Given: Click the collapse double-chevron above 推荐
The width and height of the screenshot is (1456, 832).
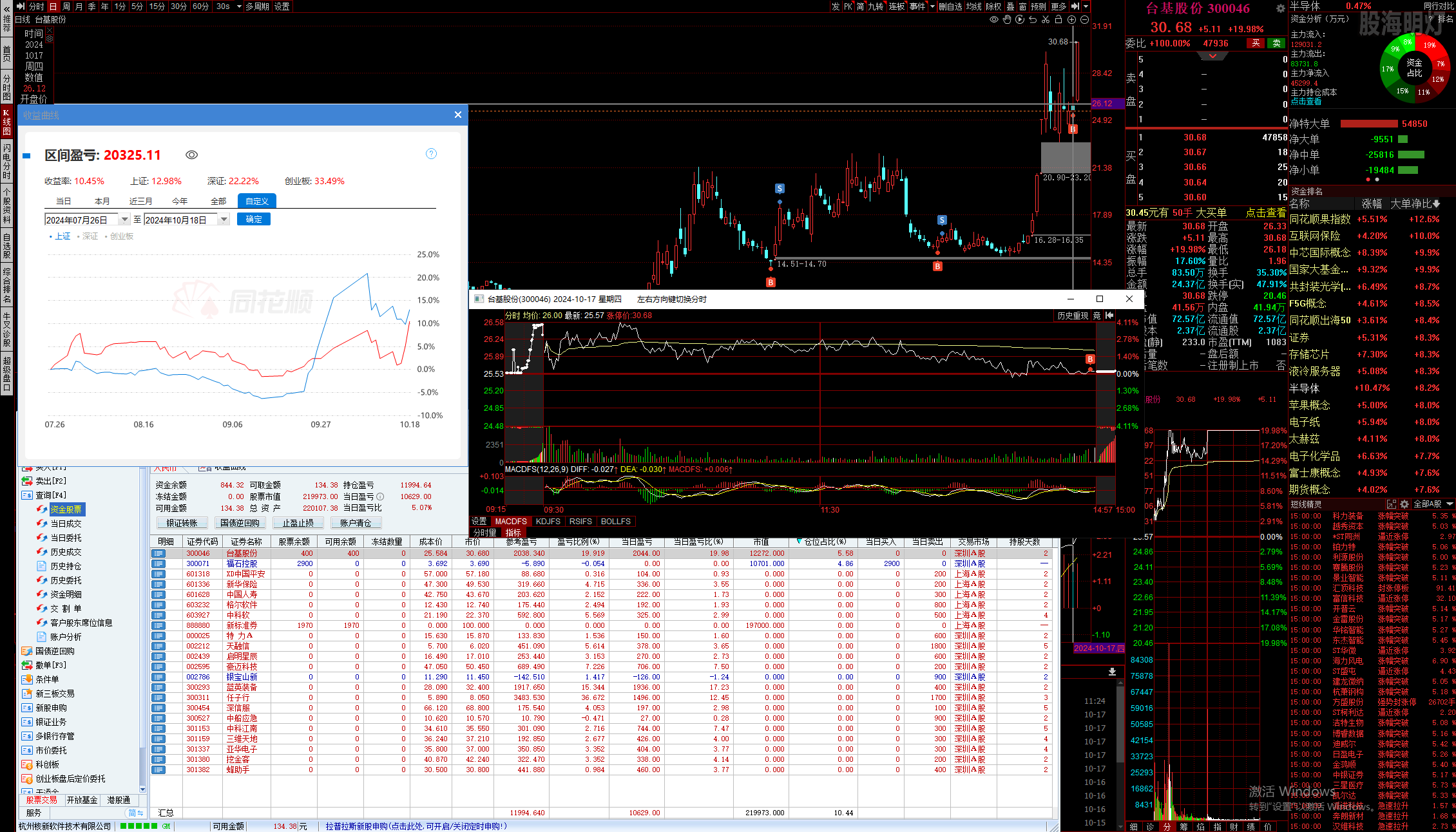Looking at the screenshot, I should [x=6, y=9].
